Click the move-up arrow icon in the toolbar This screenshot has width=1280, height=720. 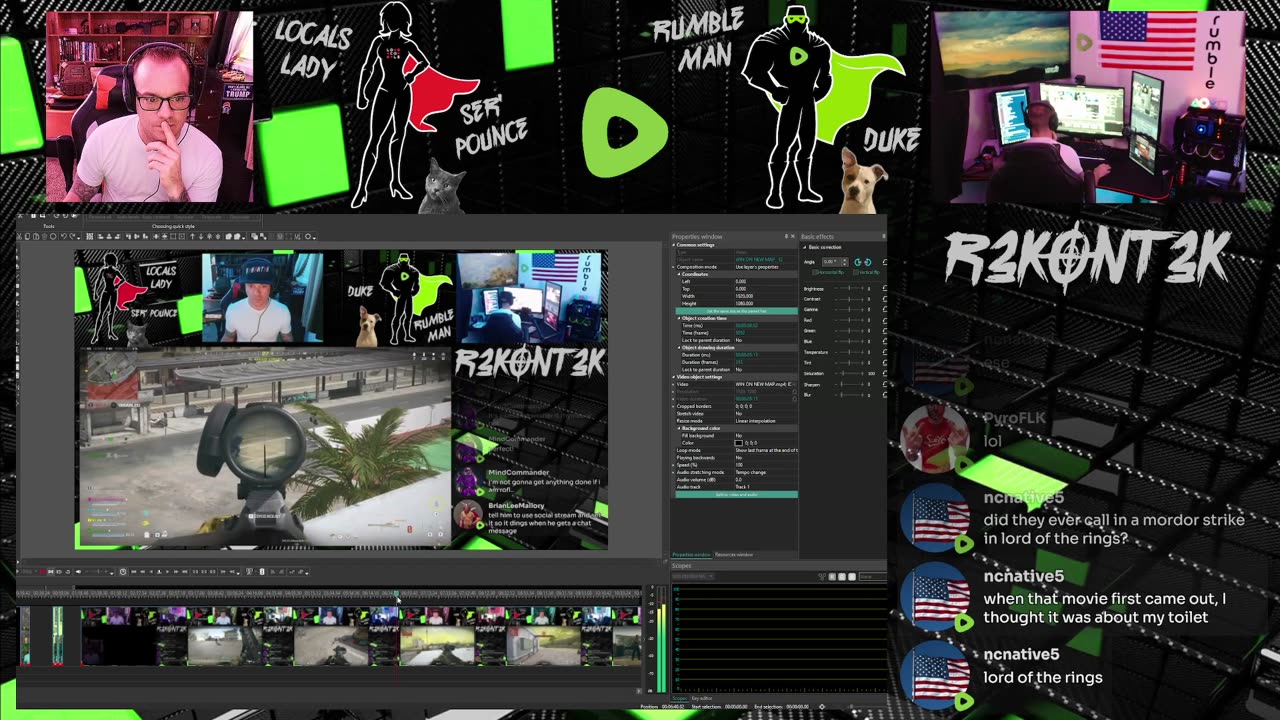[x=192, y=237]
